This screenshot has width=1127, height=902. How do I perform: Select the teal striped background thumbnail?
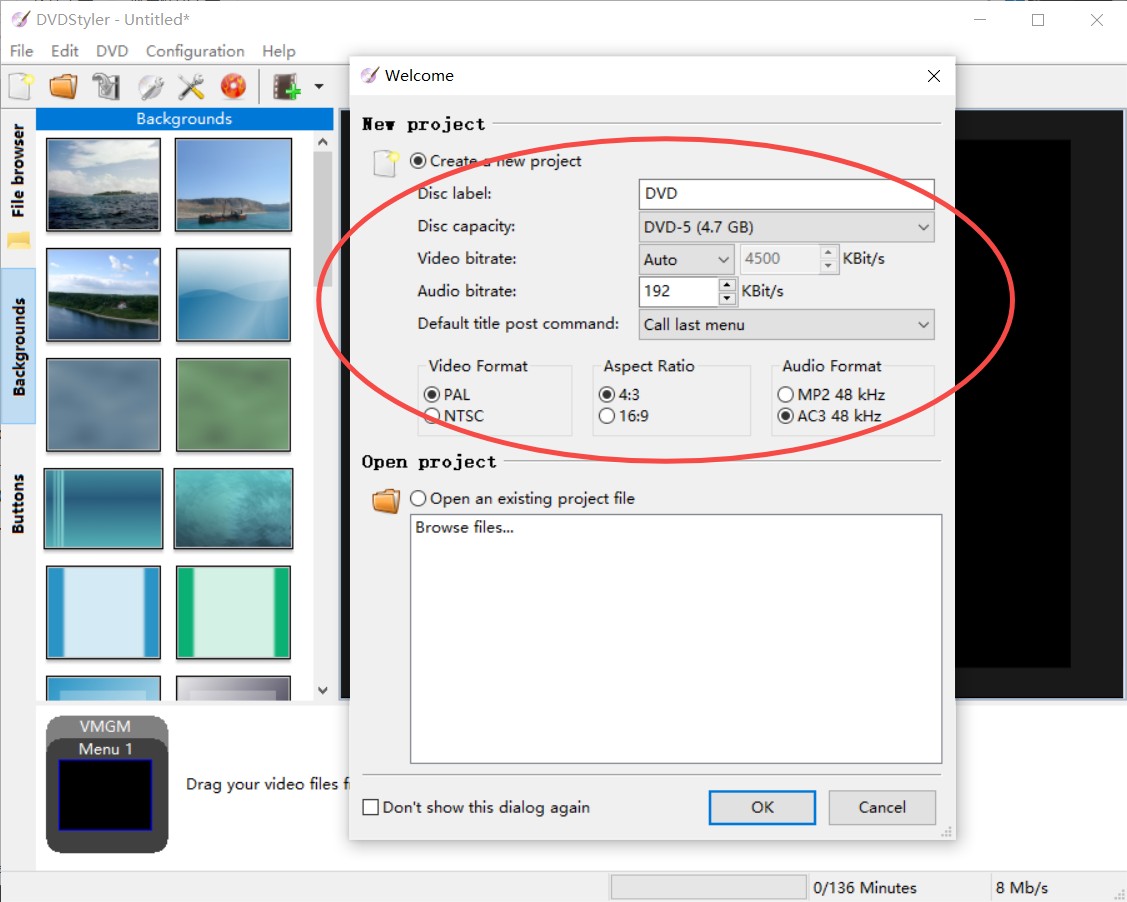click(x=104, y=509)
